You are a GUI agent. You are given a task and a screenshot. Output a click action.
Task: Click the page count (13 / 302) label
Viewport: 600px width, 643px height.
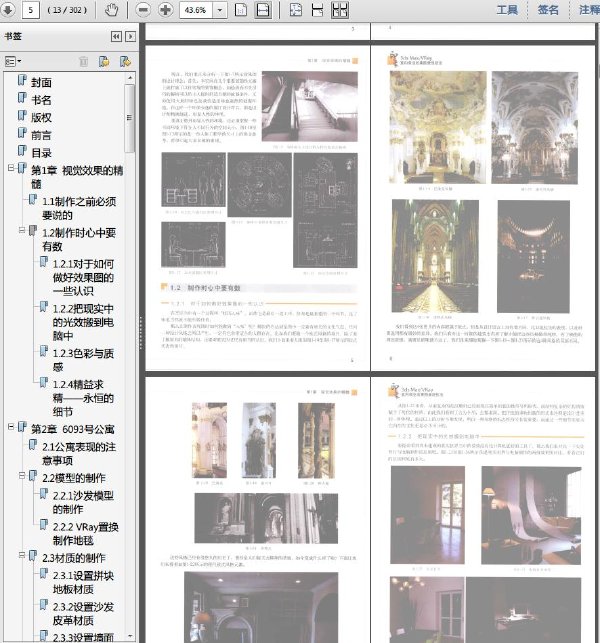(x=67, y=10)
